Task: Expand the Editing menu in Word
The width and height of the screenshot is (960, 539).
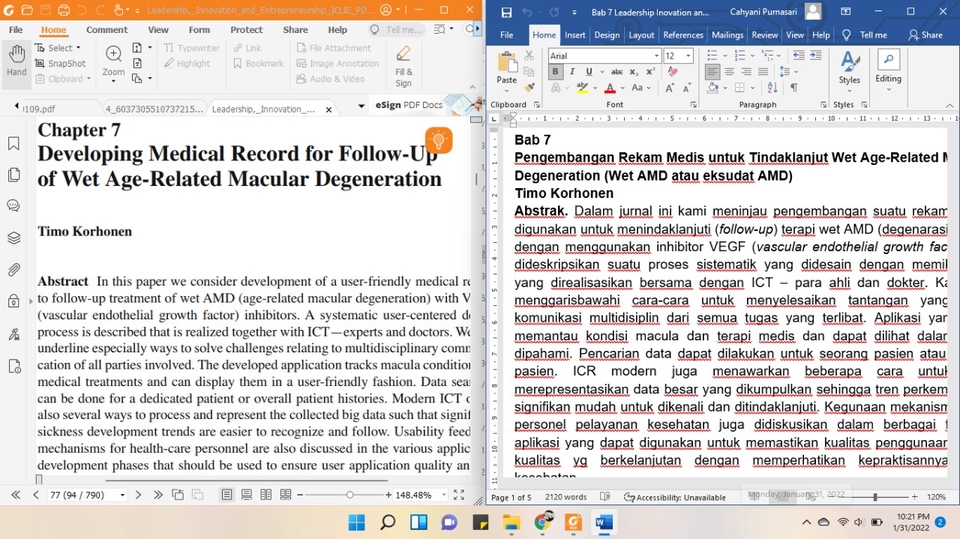Action: click(x=888, y=70)
